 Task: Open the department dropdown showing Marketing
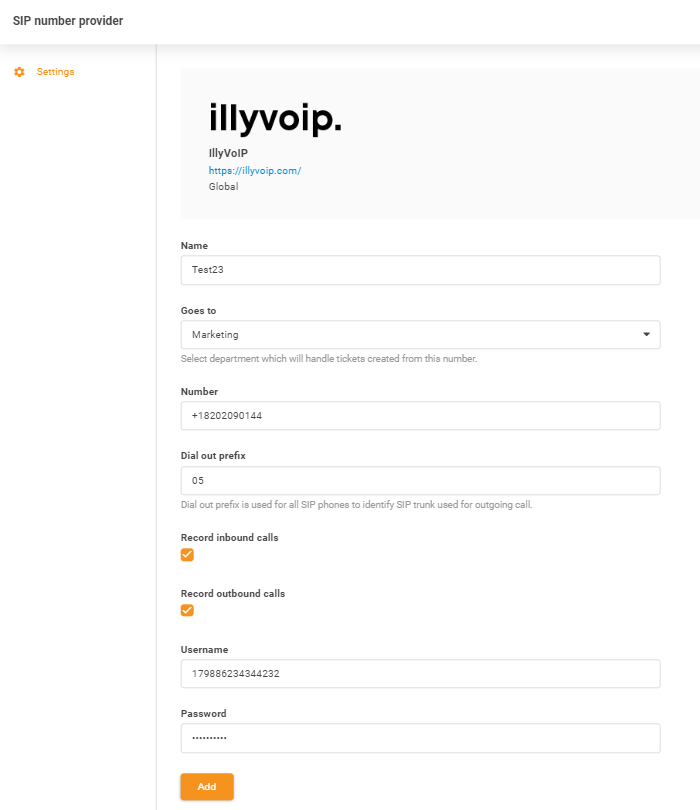(x=420, y=334)
